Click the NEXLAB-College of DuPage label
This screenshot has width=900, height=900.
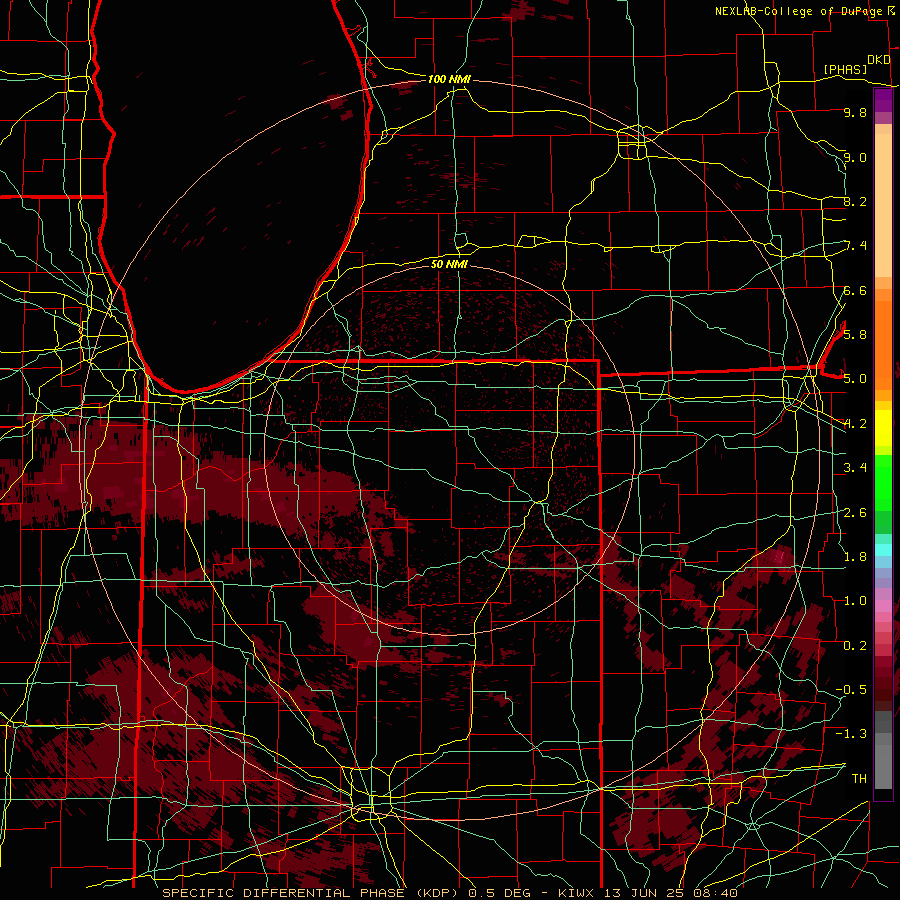(798, 11)
